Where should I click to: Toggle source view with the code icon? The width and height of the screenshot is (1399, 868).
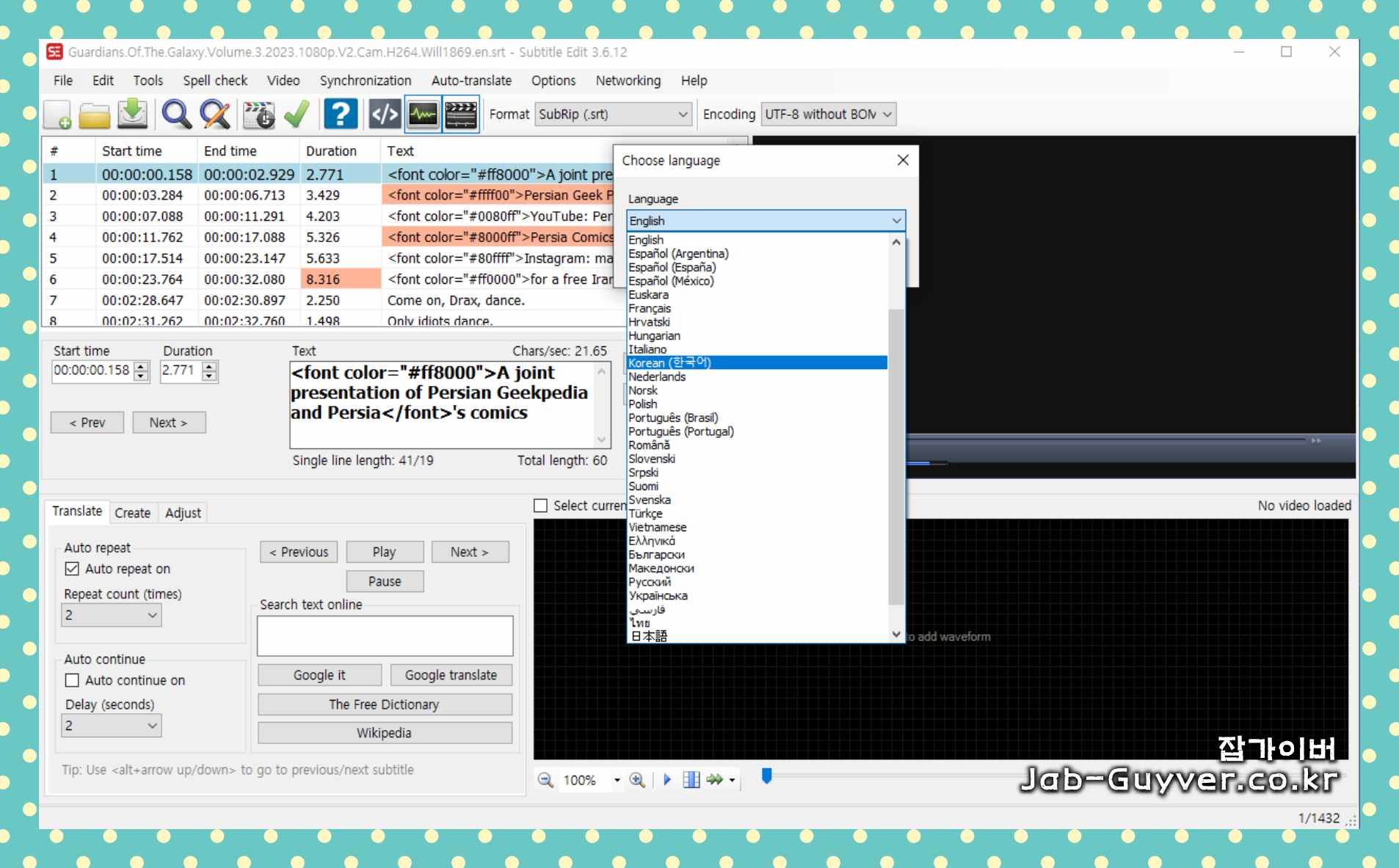(385, 114)
